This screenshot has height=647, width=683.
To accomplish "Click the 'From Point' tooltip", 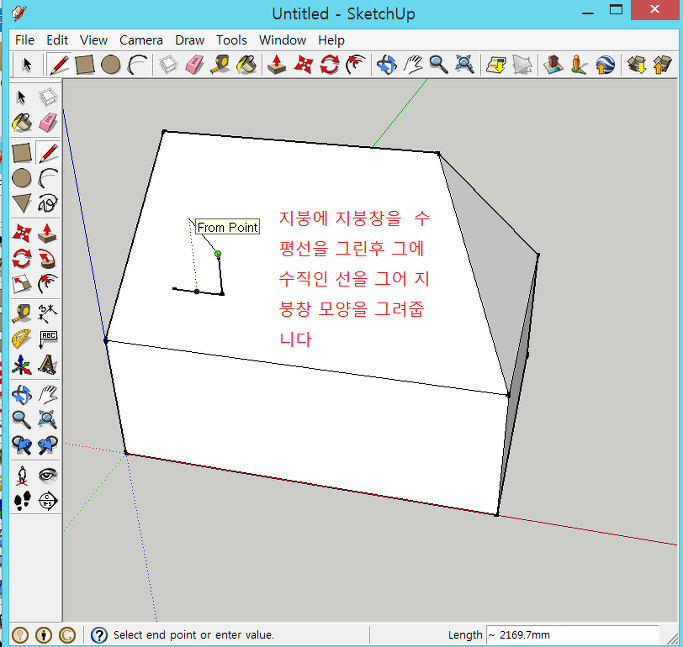I will coord(227,227).
